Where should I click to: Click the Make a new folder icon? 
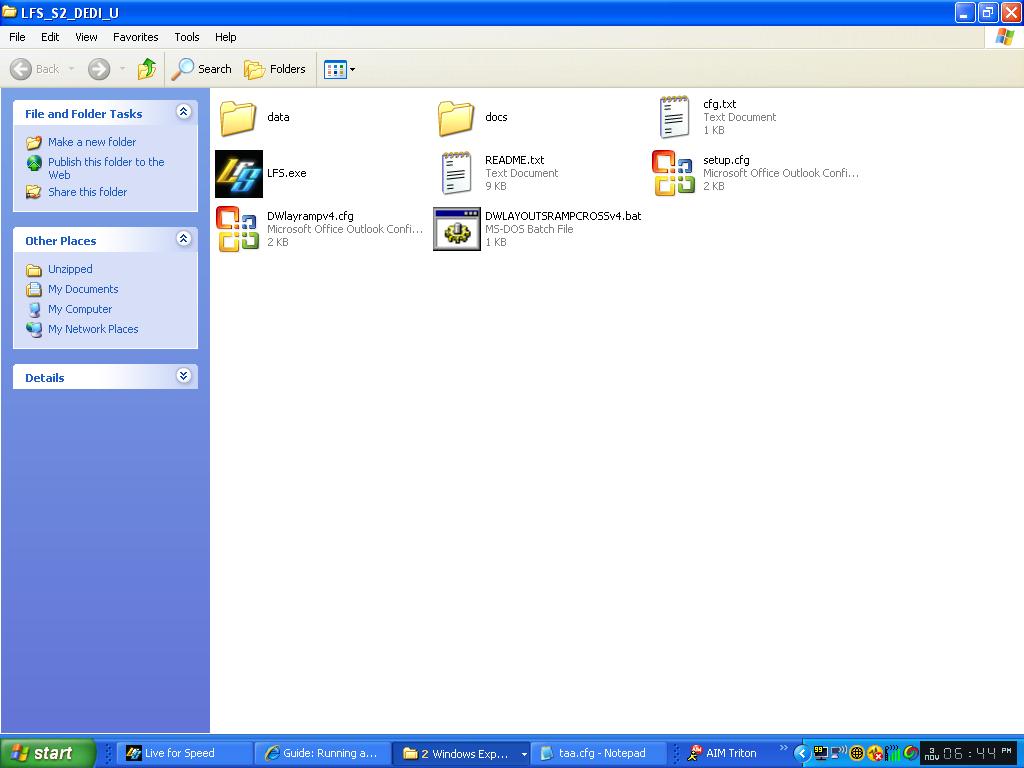(x=34, y=142)
